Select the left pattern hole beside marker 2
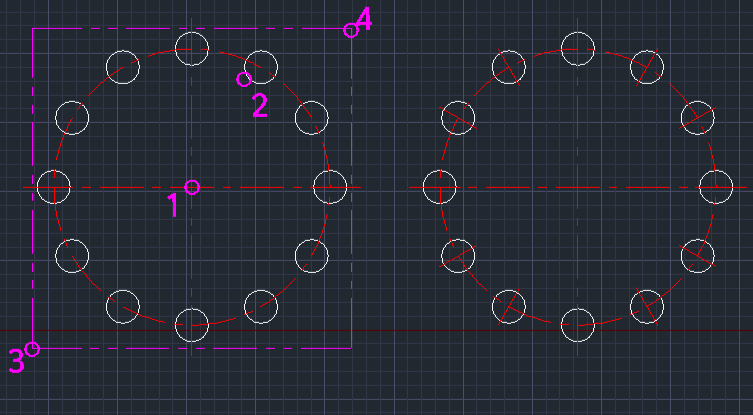The width and height of the screenshot is (753, 415). [x=260, y=66]
